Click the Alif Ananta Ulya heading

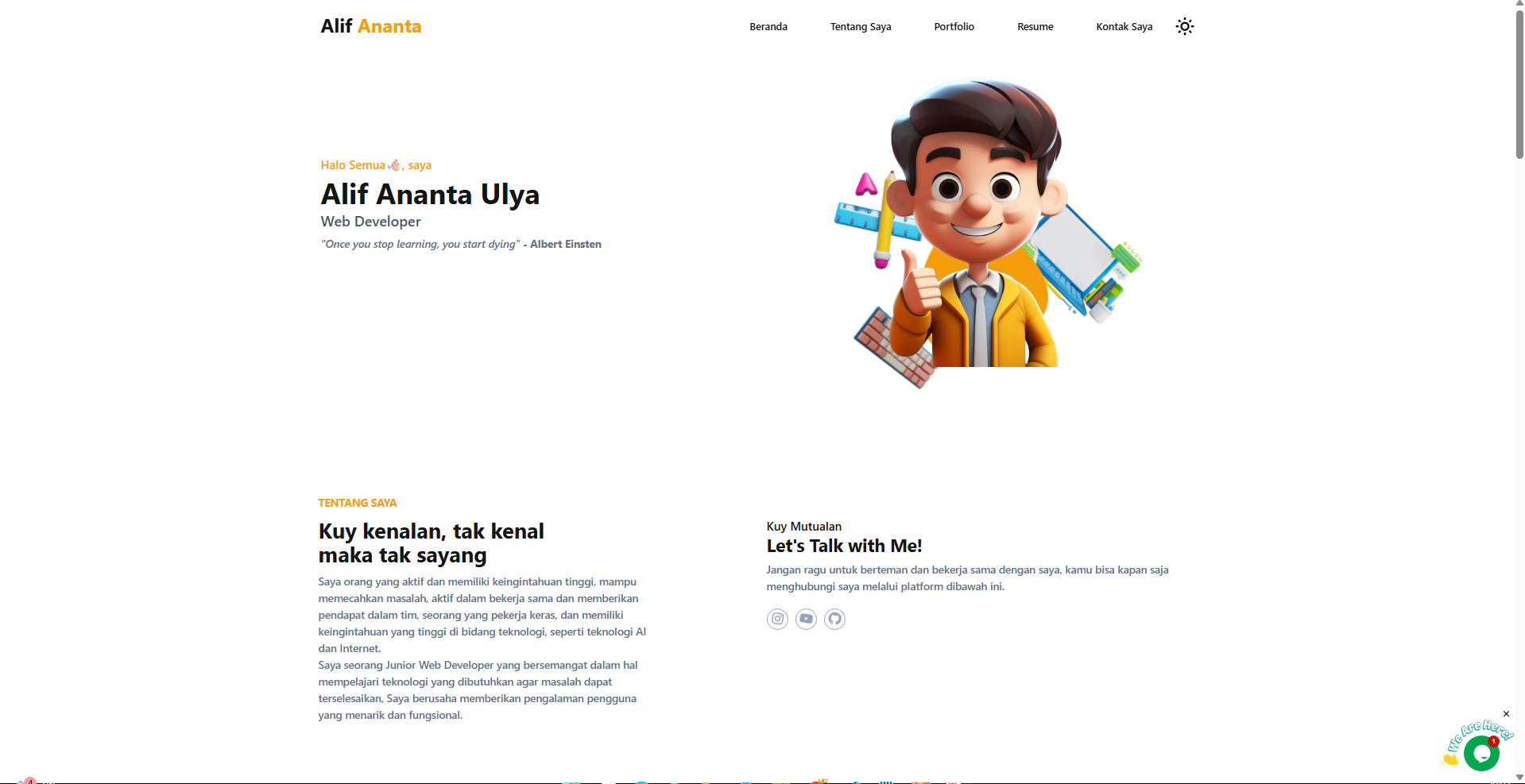coord(430,195)
